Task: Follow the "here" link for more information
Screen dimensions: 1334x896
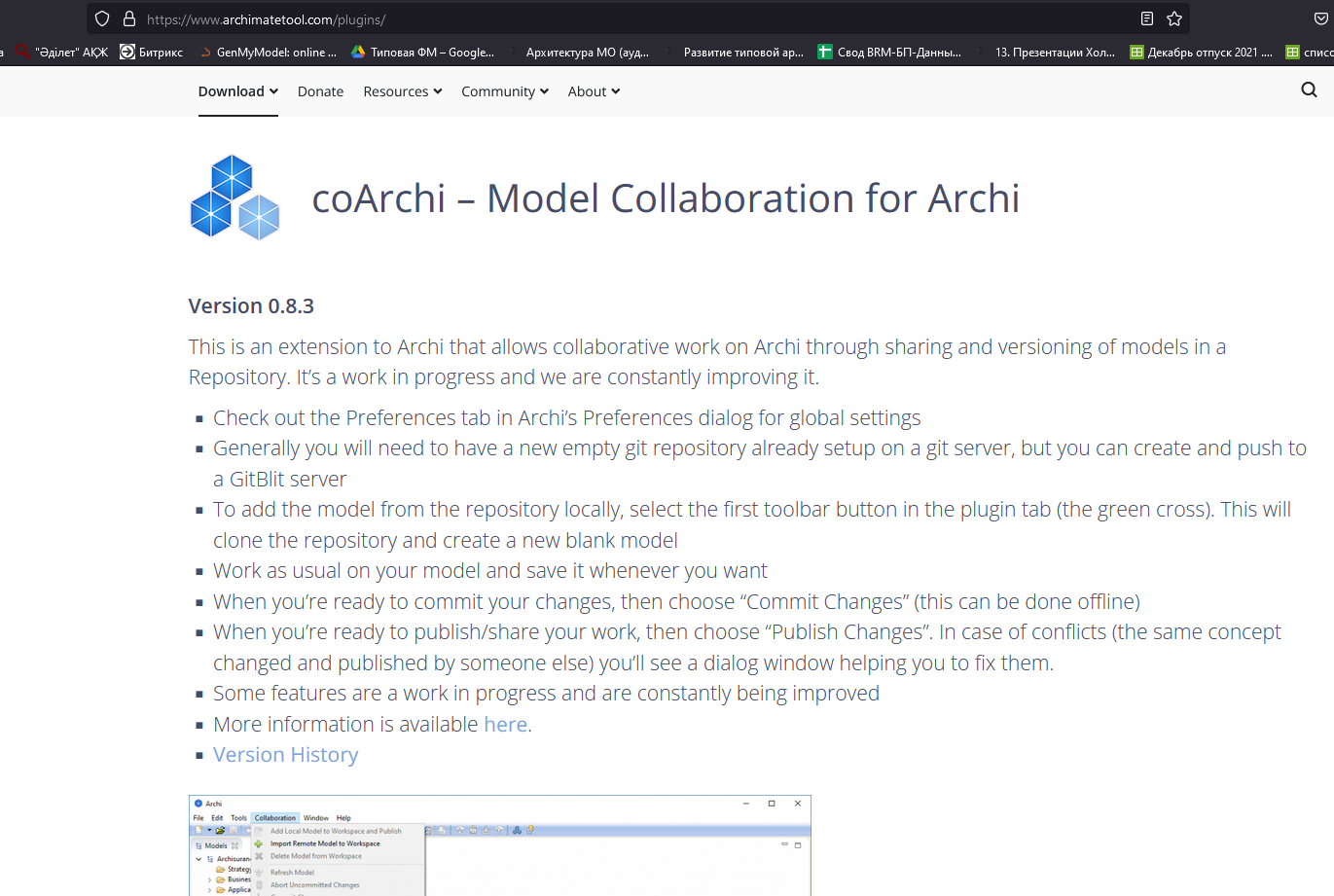Action: [x=505, y=724]
